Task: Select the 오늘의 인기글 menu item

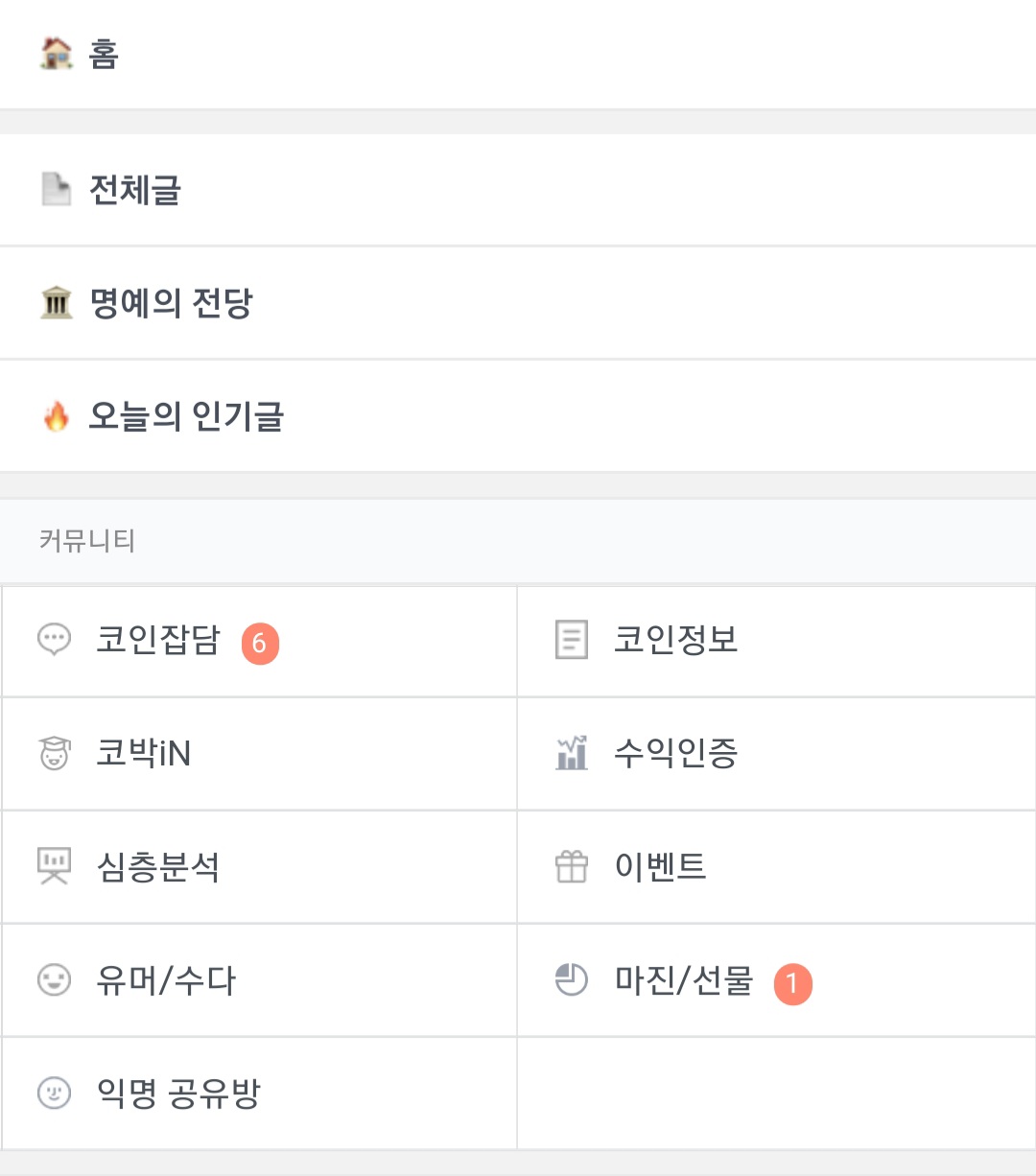Action: (186, 416)
